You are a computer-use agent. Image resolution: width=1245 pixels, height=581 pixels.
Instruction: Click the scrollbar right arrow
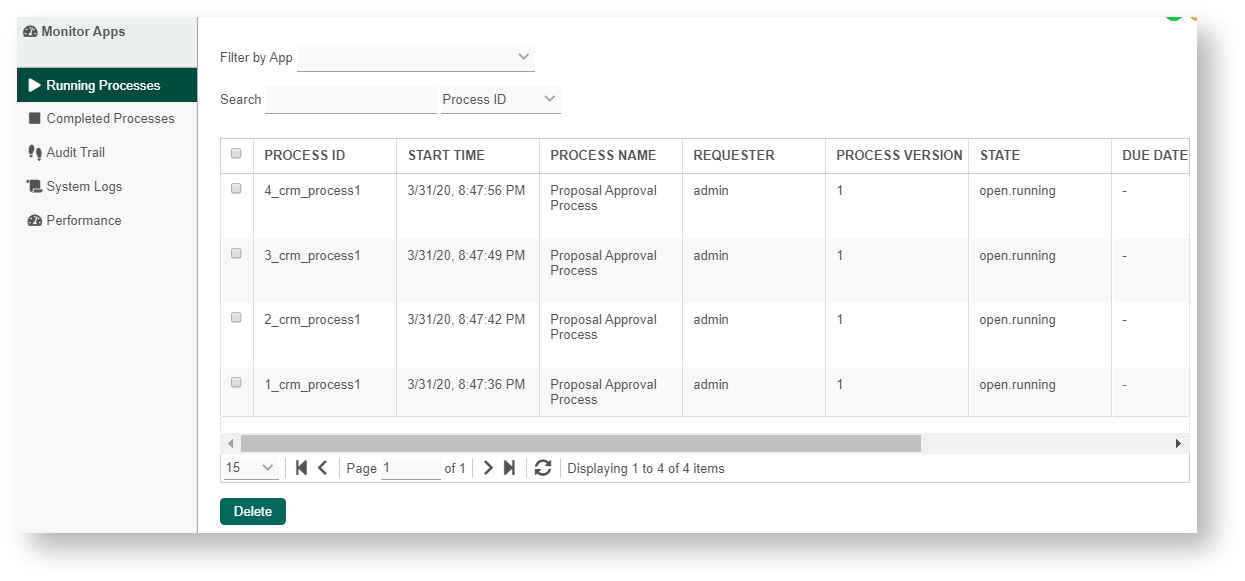tap(1178, 443)
